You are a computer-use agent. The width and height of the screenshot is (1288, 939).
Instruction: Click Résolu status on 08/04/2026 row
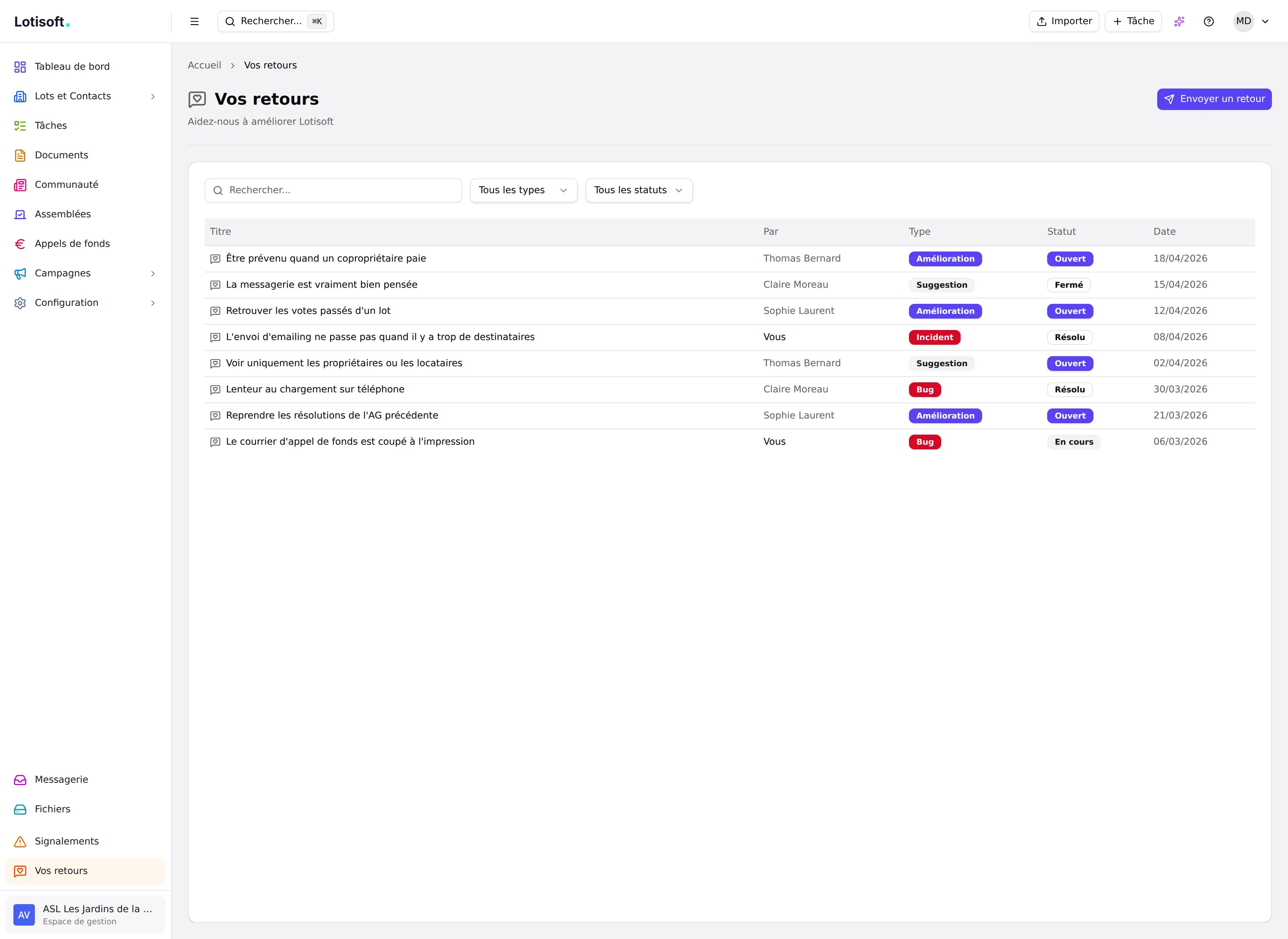(x=1070, y=337)
